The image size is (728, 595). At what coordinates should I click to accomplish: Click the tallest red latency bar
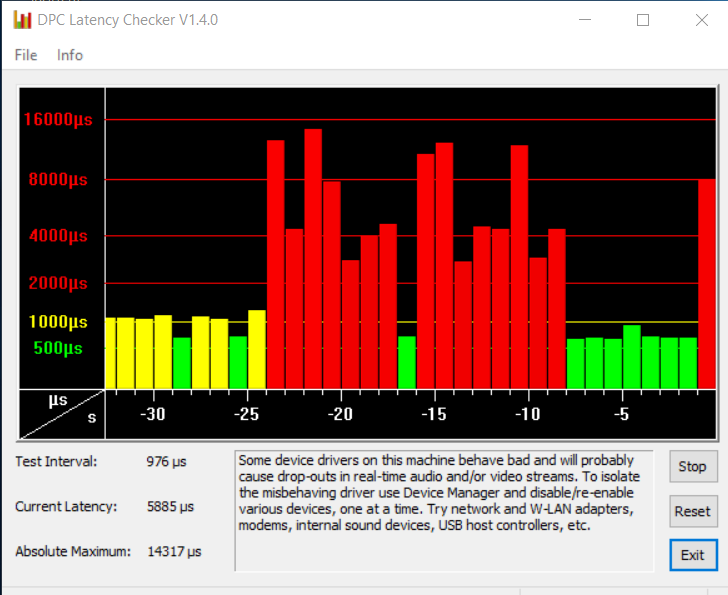(x=313, y=259)
